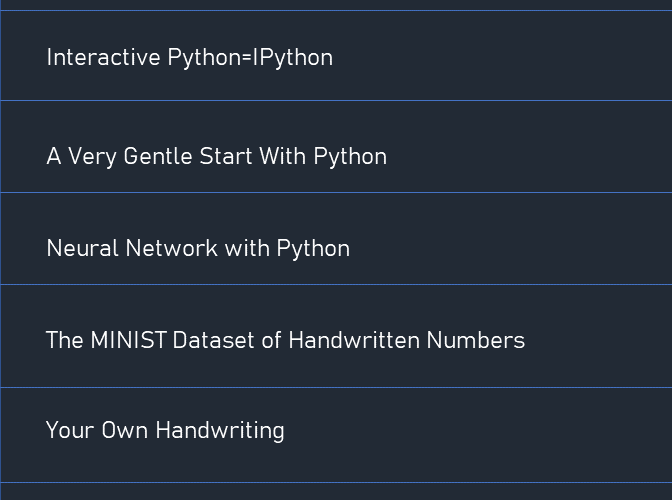Choose the Gentle Start With Python row
The width and height of the screenshot is (672, 500).
(x=216, y=157)
